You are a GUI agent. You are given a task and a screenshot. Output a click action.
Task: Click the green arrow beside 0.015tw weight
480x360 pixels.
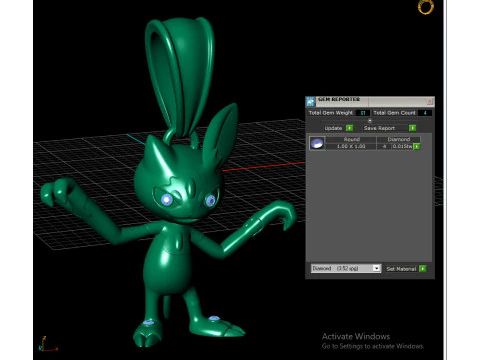pos(417,146)
